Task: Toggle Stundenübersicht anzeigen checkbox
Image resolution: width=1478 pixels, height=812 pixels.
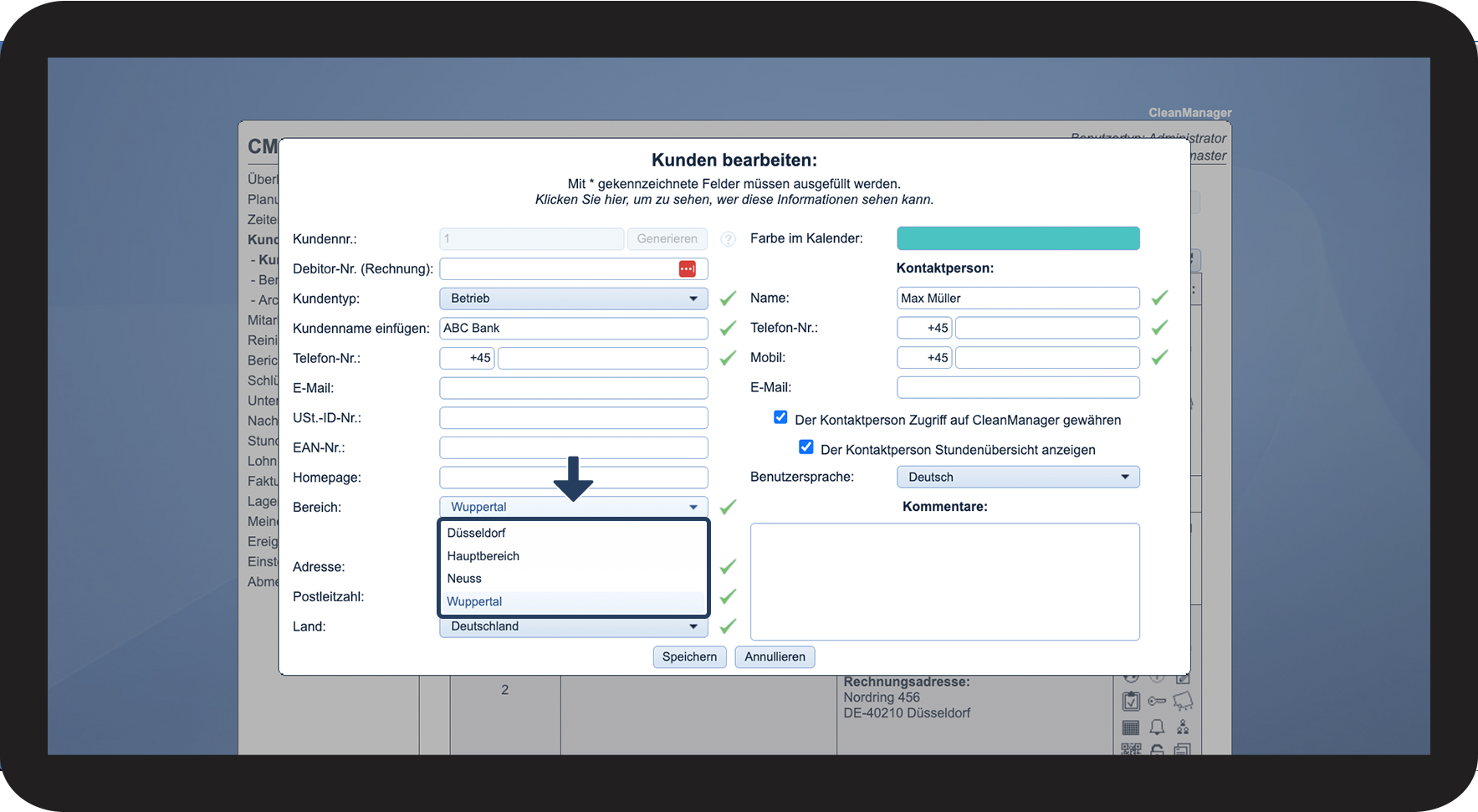Action: [x=806, y=447]
